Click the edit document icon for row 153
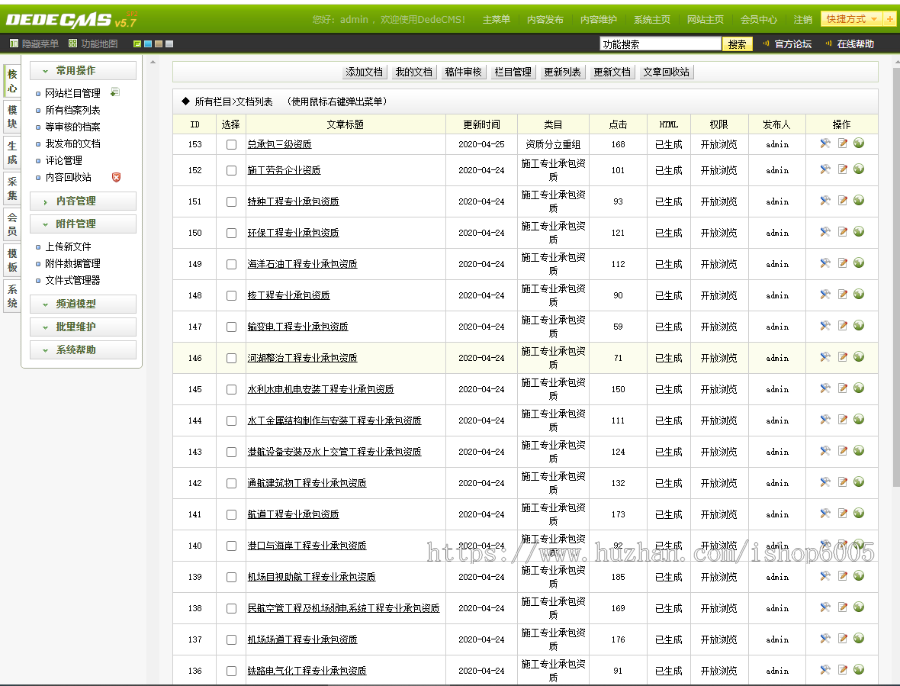Viewport: 900px width, 686px height. pyautogui.click(x=842, y=143)
